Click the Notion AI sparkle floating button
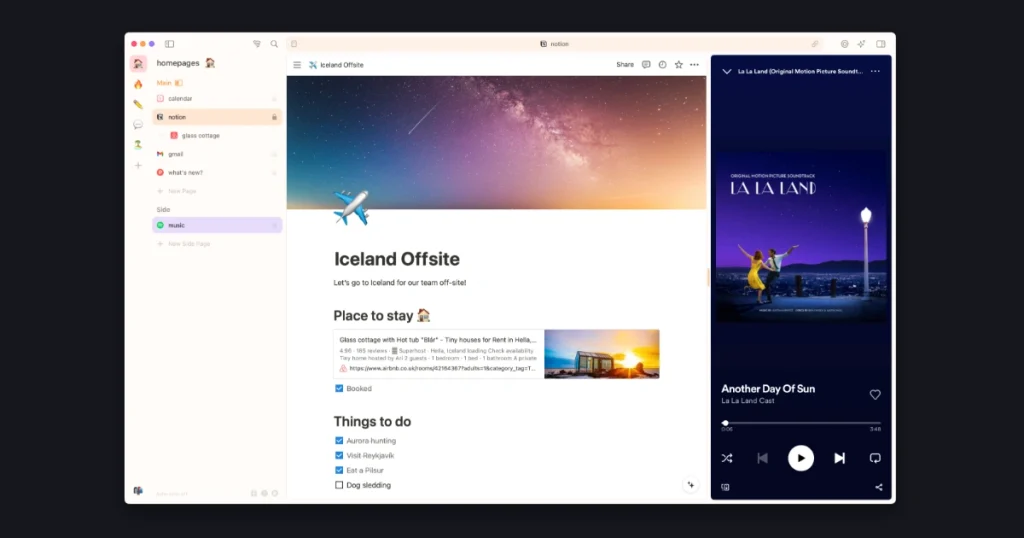The image size is (1024, 538). tap(691, 485)
